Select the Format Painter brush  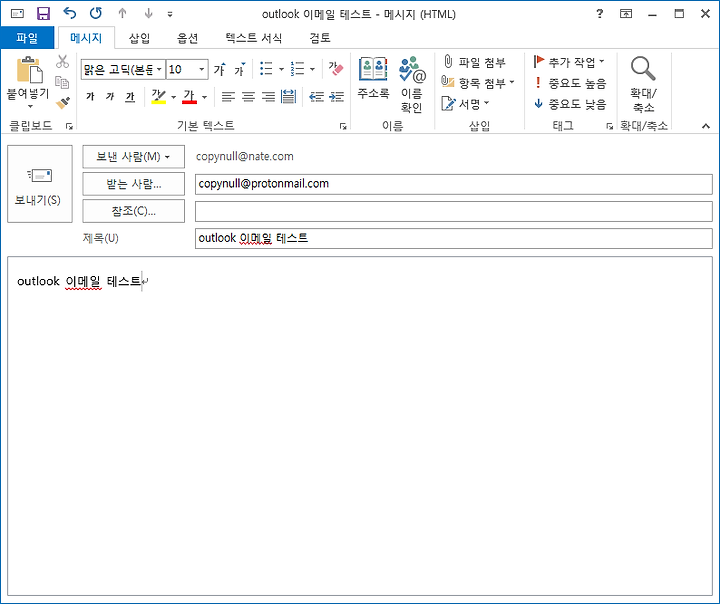pyautogui.click(x=63, y=102)
